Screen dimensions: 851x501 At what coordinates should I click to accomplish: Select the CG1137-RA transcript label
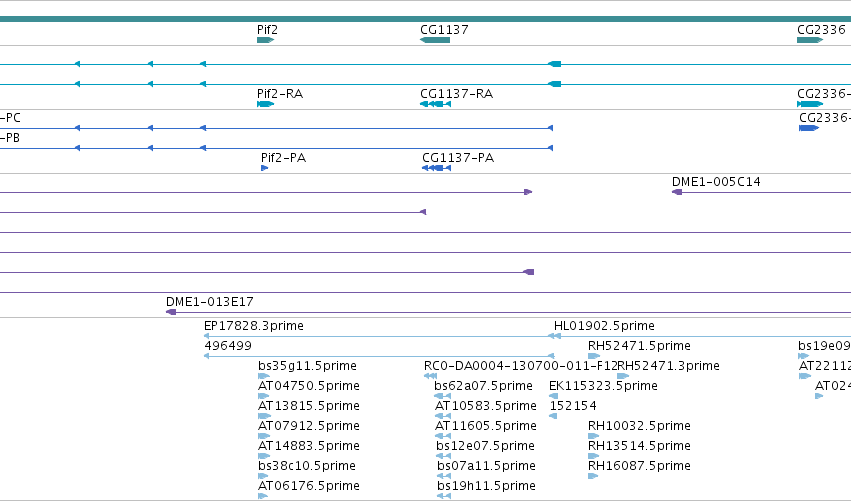click(x=456, y=94)
